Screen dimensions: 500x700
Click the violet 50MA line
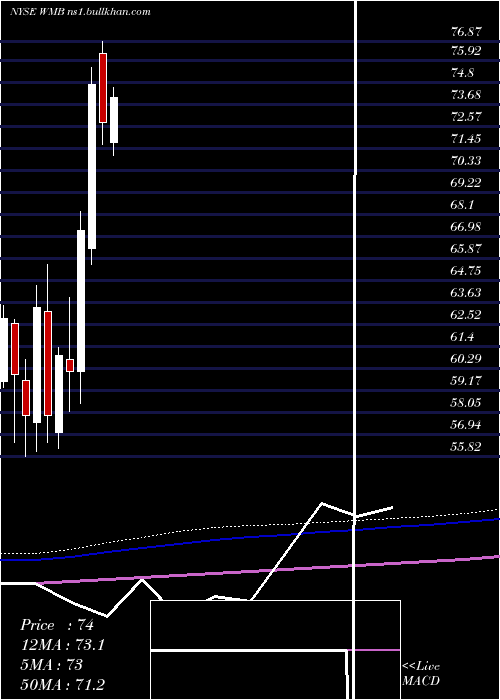point(268,570)
